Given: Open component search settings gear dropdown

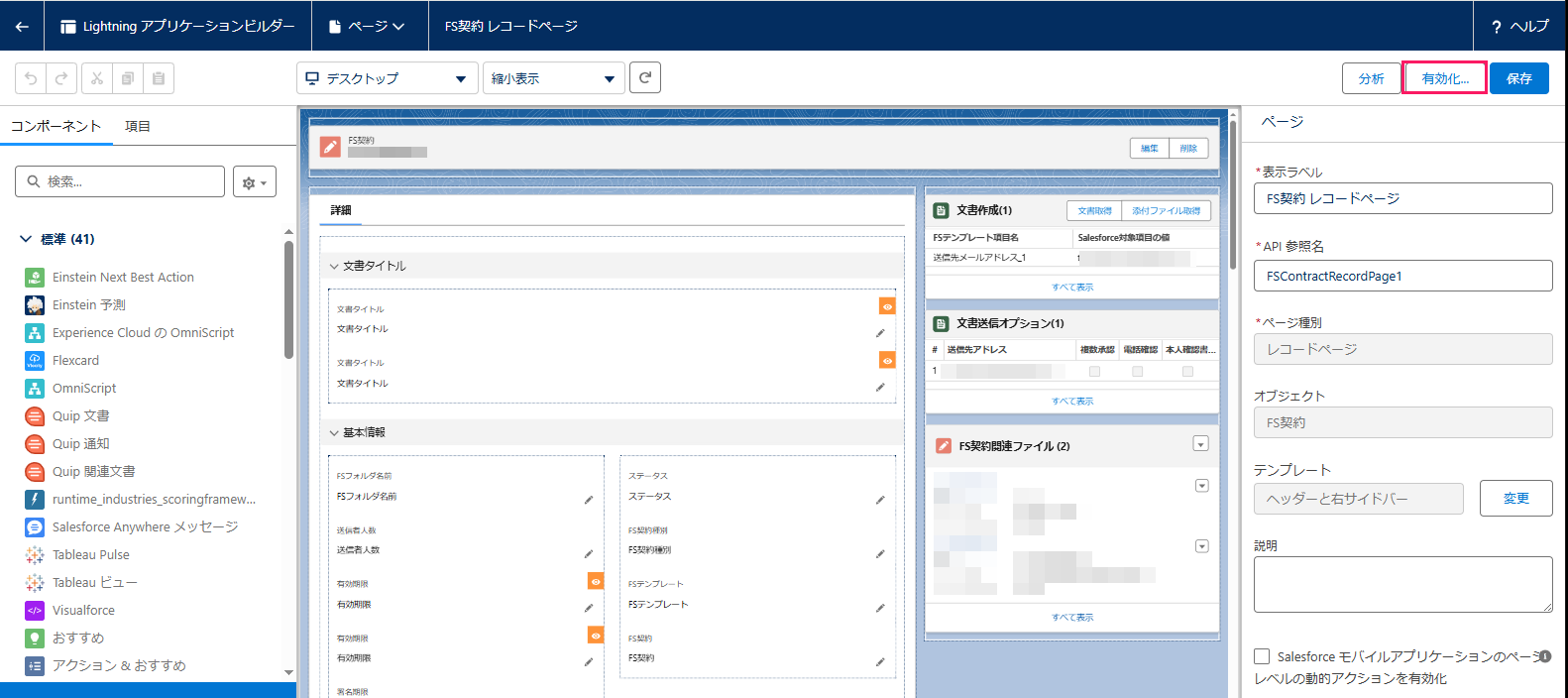Looking at the screenshot, I should (x=255, y=182).
